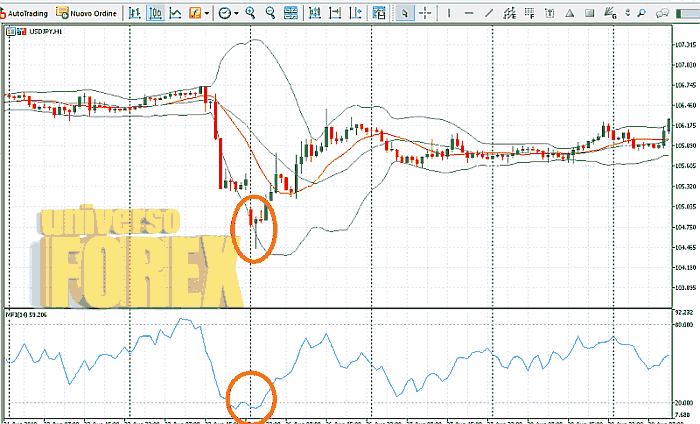Open the templates icon
Image resolution: width=700 pixels, height=424 pixels.
pyautogui.click(x=379, y=13)
